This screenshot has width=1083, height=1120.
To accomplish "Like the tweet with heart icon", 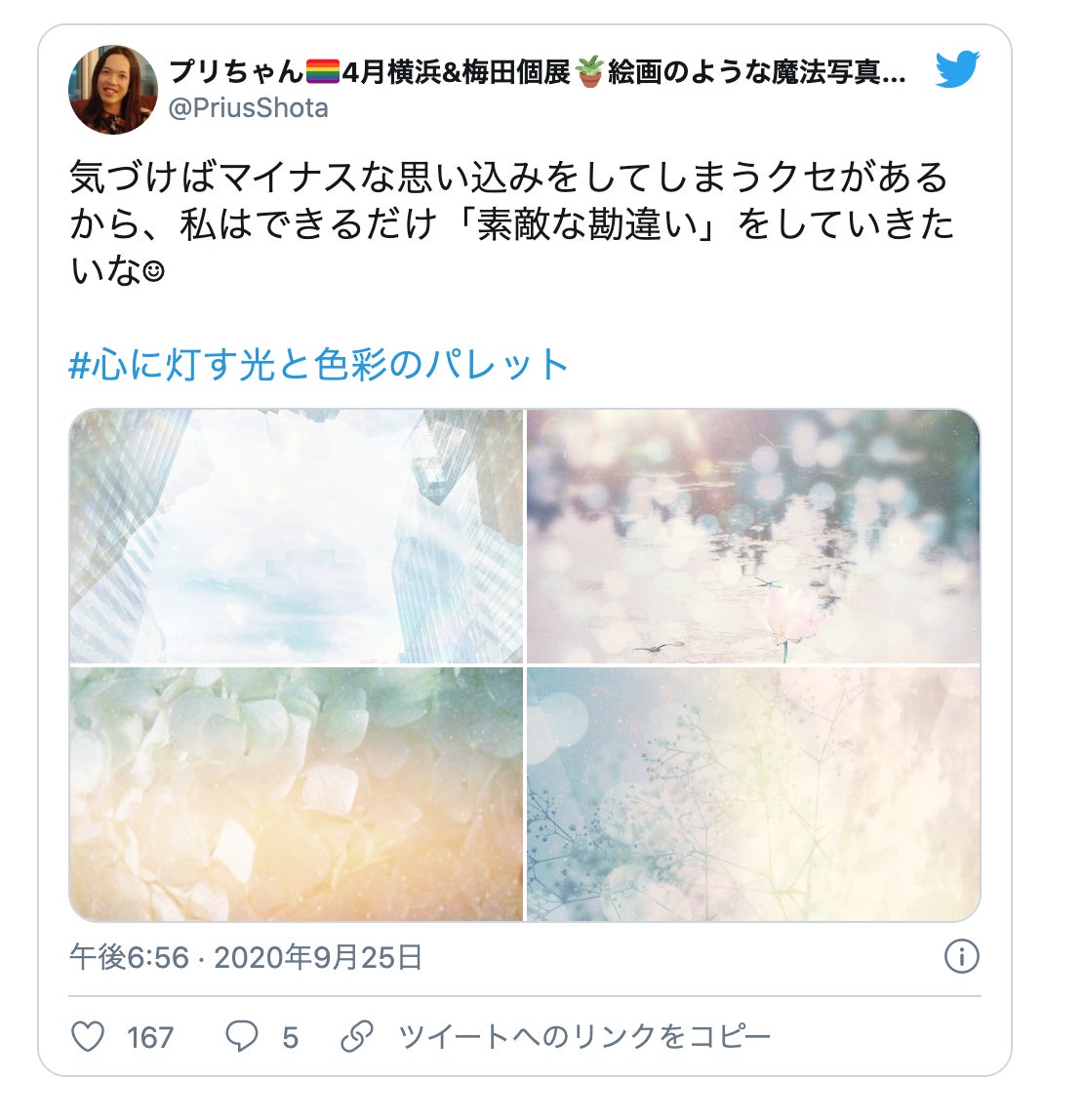I will coord(89,1036).
